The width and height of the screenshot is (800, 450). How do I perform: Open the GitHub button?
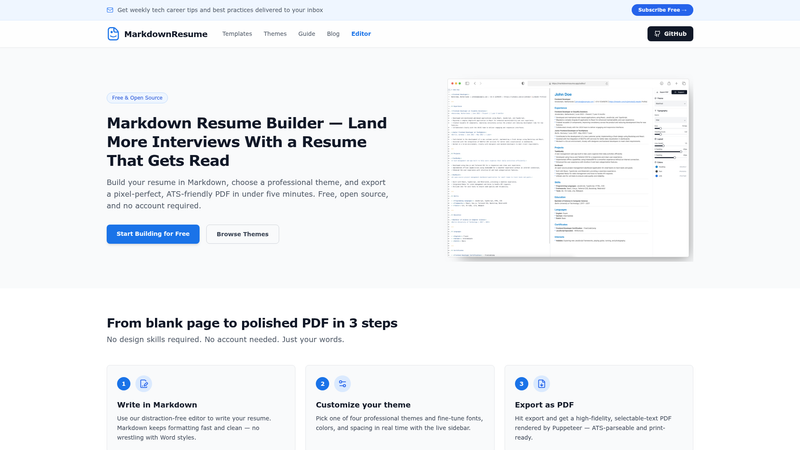670,34
